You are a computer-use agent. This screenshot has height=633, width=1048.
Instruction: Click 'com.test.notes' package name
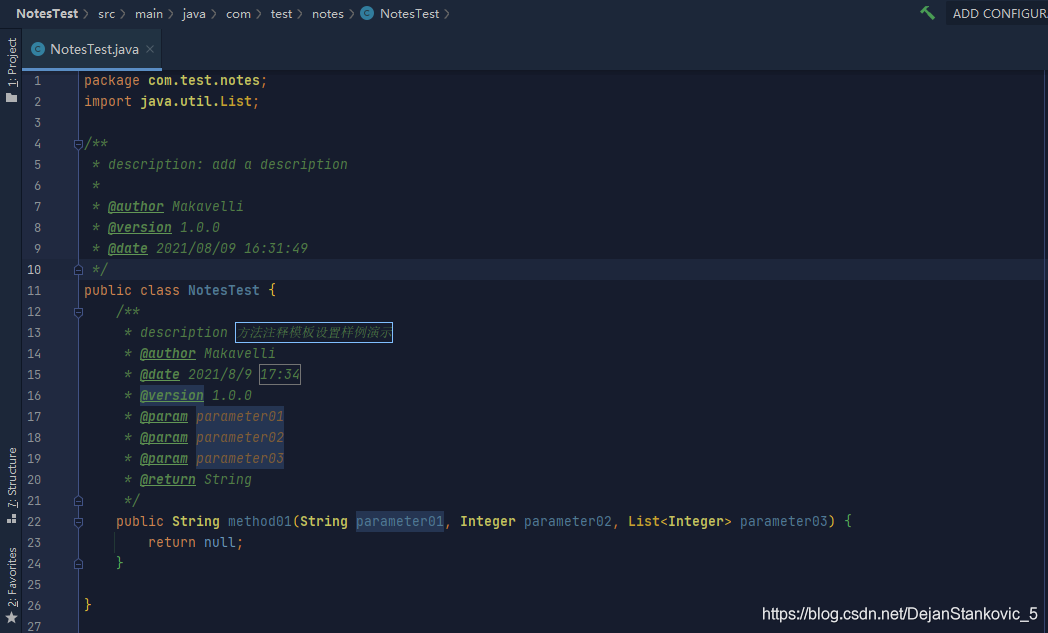[x=204, y=81]
